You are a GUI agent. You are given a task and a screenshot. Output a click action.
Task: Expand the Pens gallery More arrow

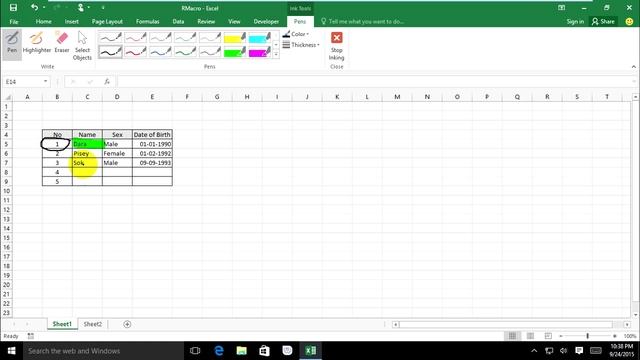(276, 54)
